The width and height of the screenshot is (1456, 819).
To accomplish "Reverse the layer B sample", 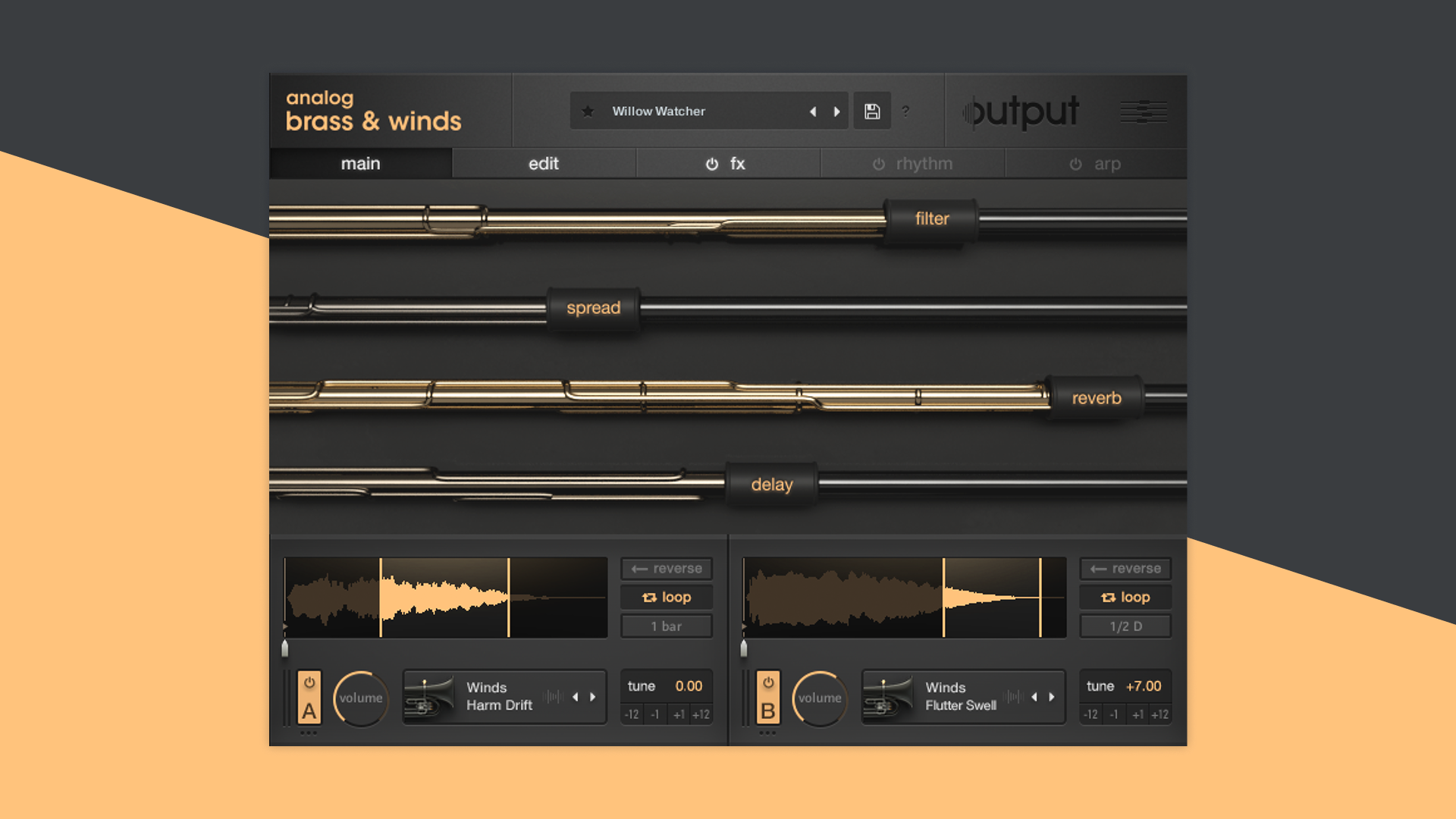I will pyautogui.click(x=1125, y=568).
